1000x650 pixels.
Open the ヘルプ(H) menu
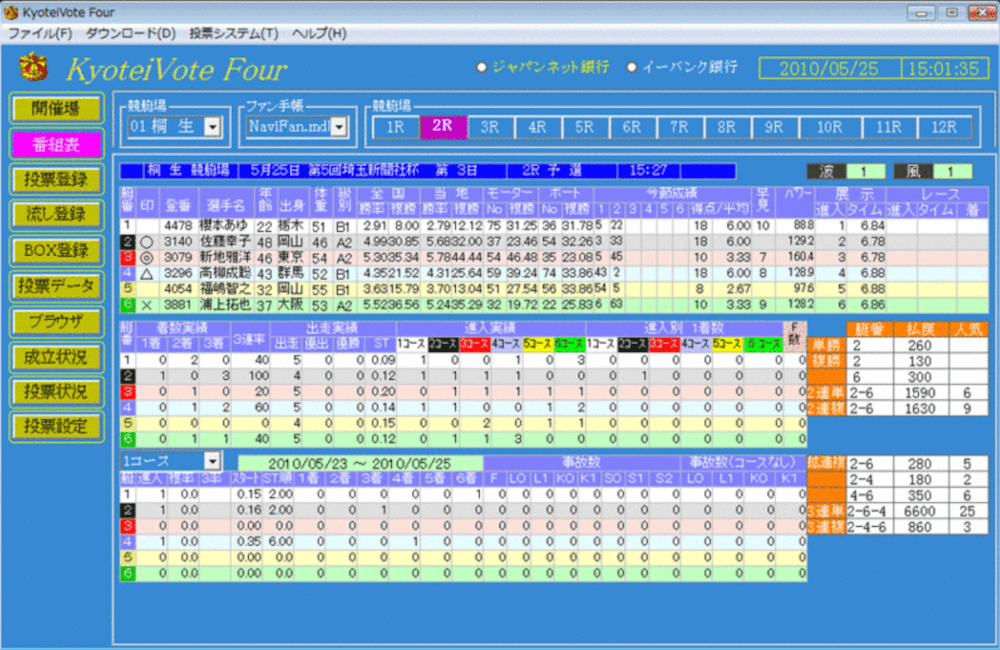[x=319, y=33]
